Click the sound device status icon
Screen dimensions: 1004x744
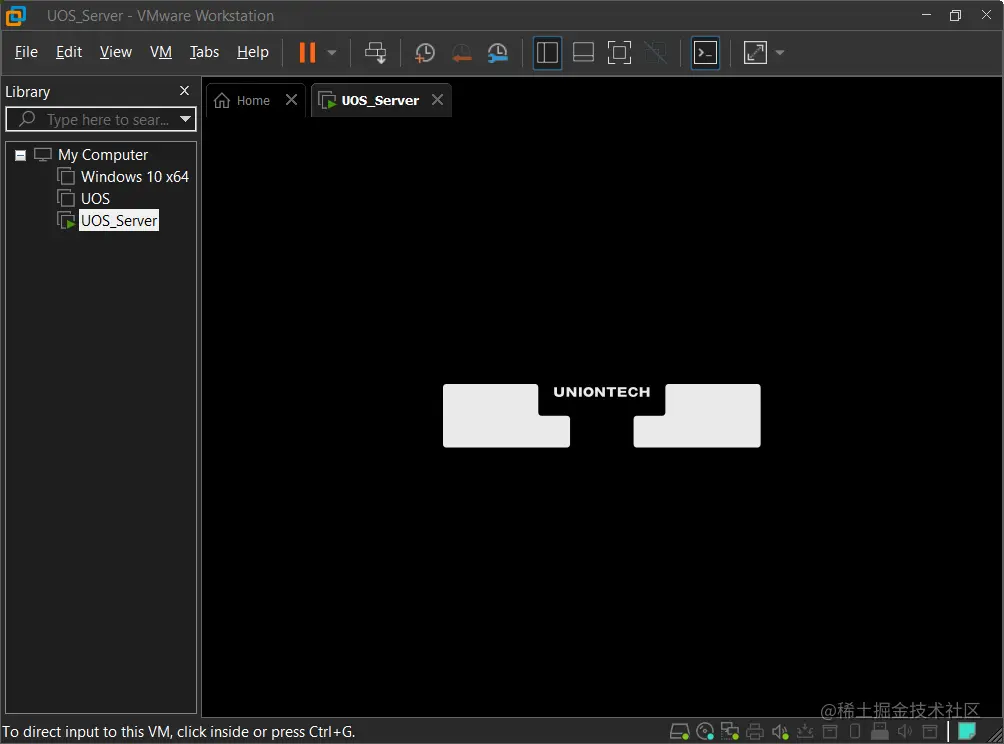coord(780,731)
